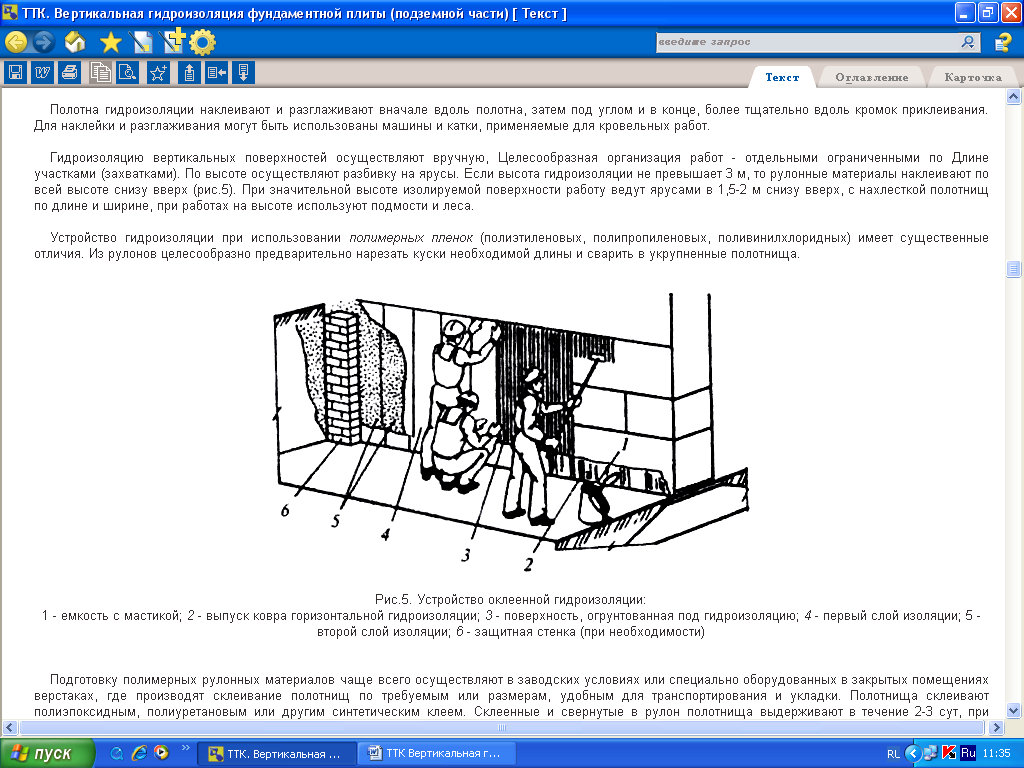The width and height of the screenshot is (1024, 768).
Task: Activate Word taskbar button 'ТТК Вертикальная г...'
Action: (437, 754)
